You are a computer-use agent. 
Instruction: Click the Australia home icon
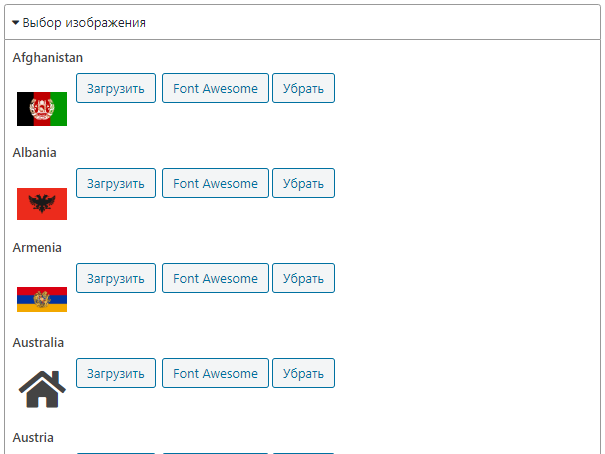point(42,389)
